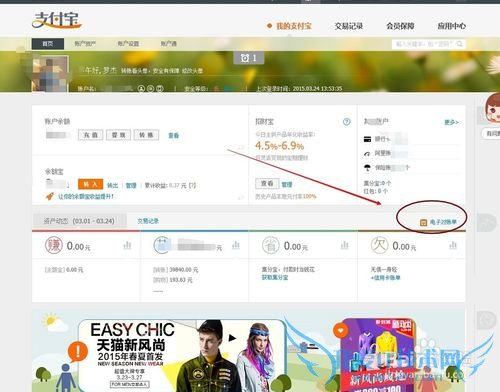Click the 转出 link in 余额宝
Image resolution: width=500 pixels, height=392 pixels.
pos(112,185)
